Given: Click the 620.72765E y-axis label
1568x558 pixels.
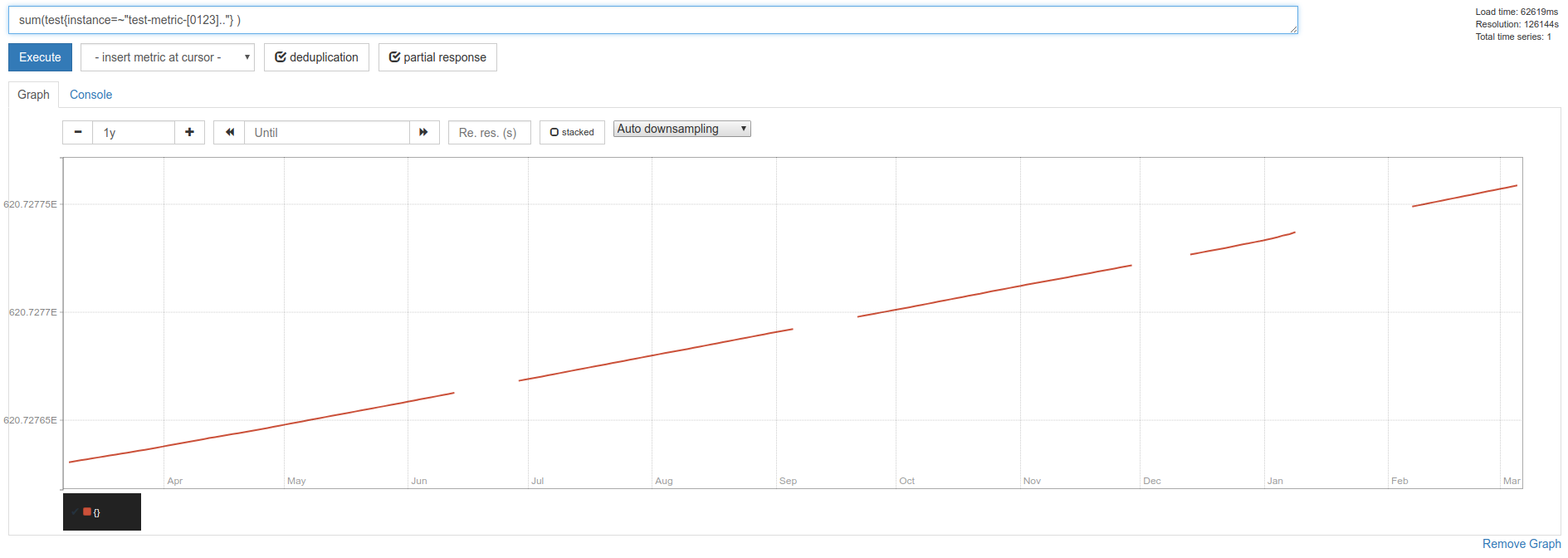Looking at the screenshot, I should coord(31,420).
